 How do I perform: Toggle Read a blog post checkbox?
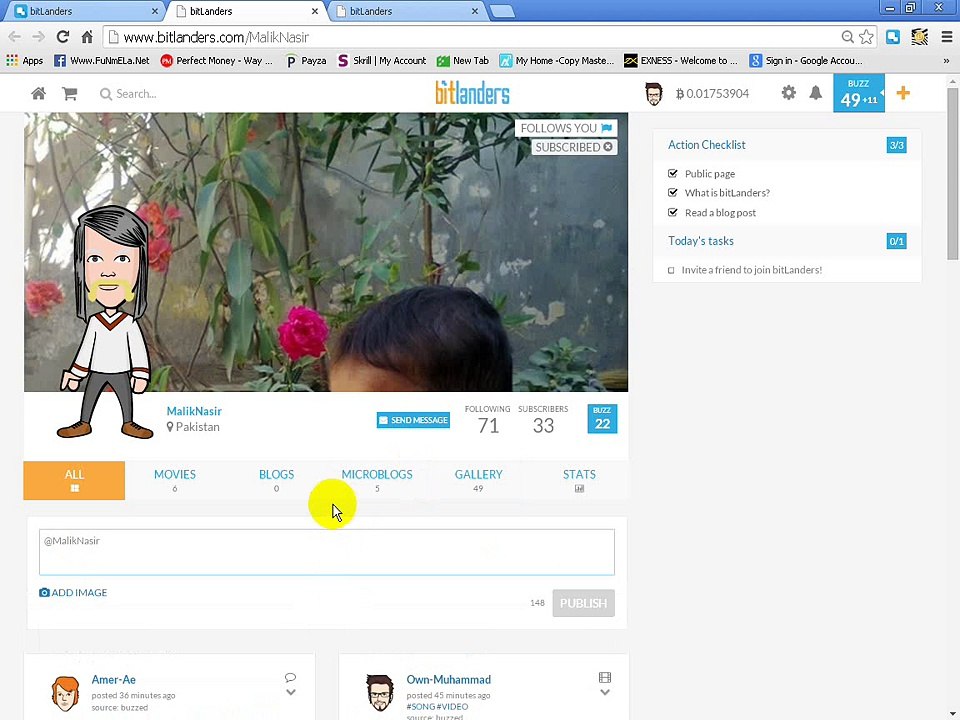(672, 212)
